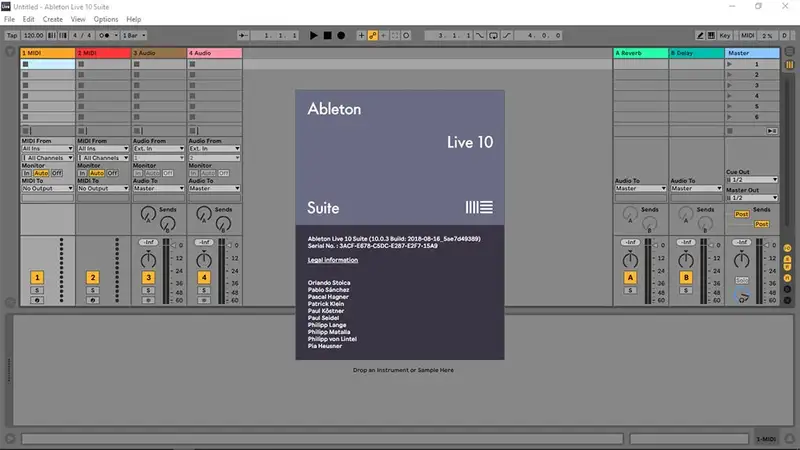Select the 1 MIDI track header
Viewport: 800px width, 450px height.
point(47,53)
